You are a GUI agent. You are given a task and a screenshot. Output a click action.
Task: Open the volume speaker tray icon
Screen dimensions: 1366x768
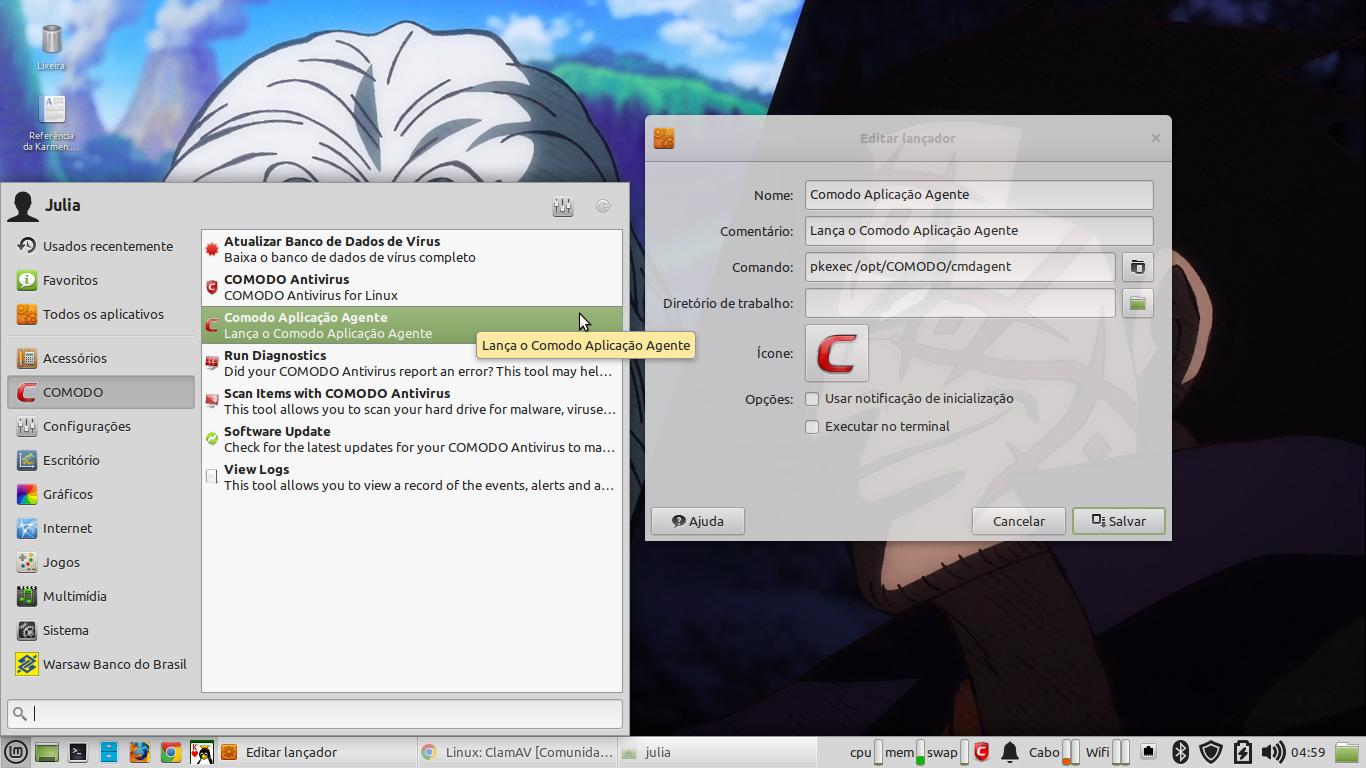coord(1273,752)
